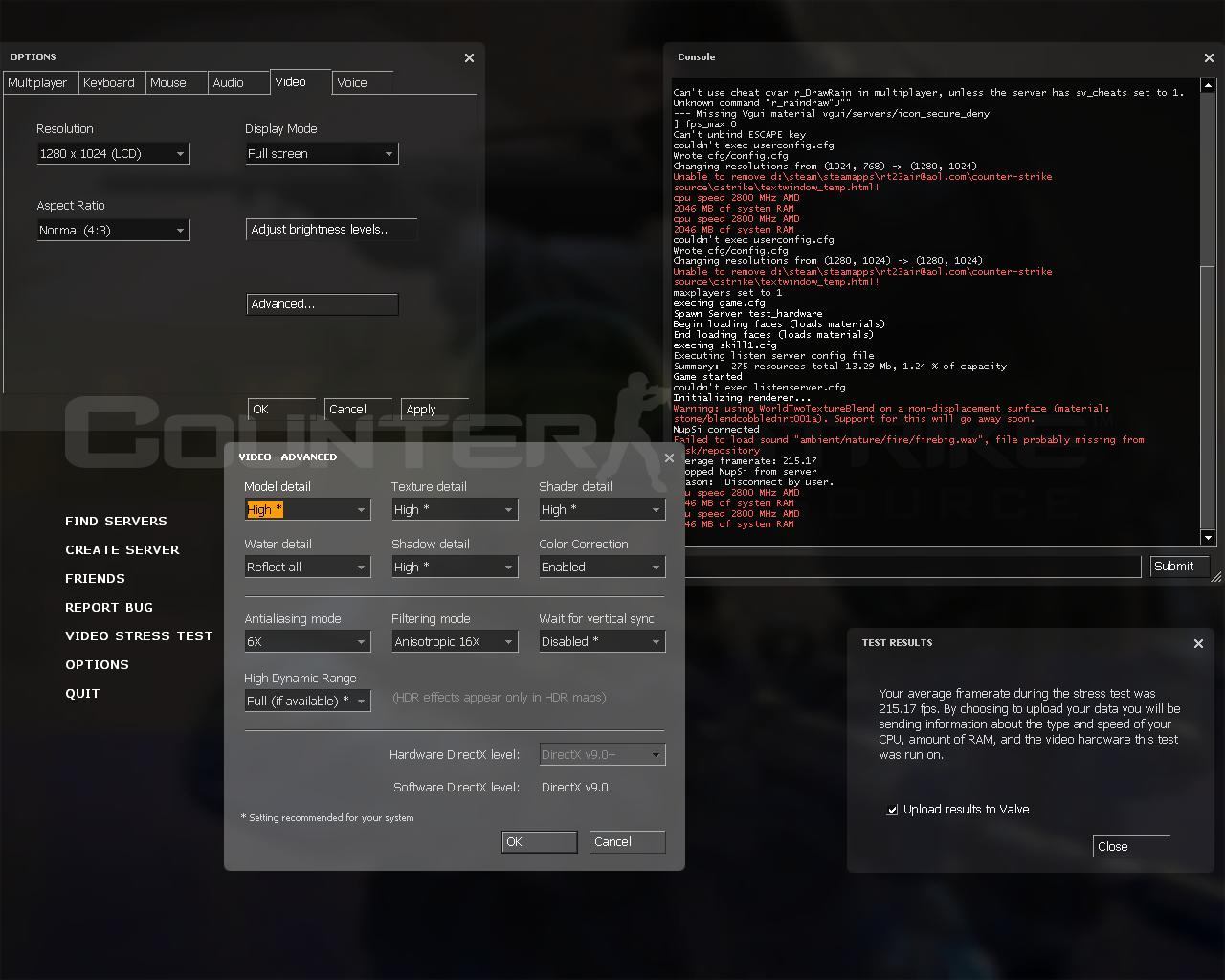Expand the Display Mode dropdown
Image resolution: width=1225 pixels, height=980 pixels.
click(322, 153)
